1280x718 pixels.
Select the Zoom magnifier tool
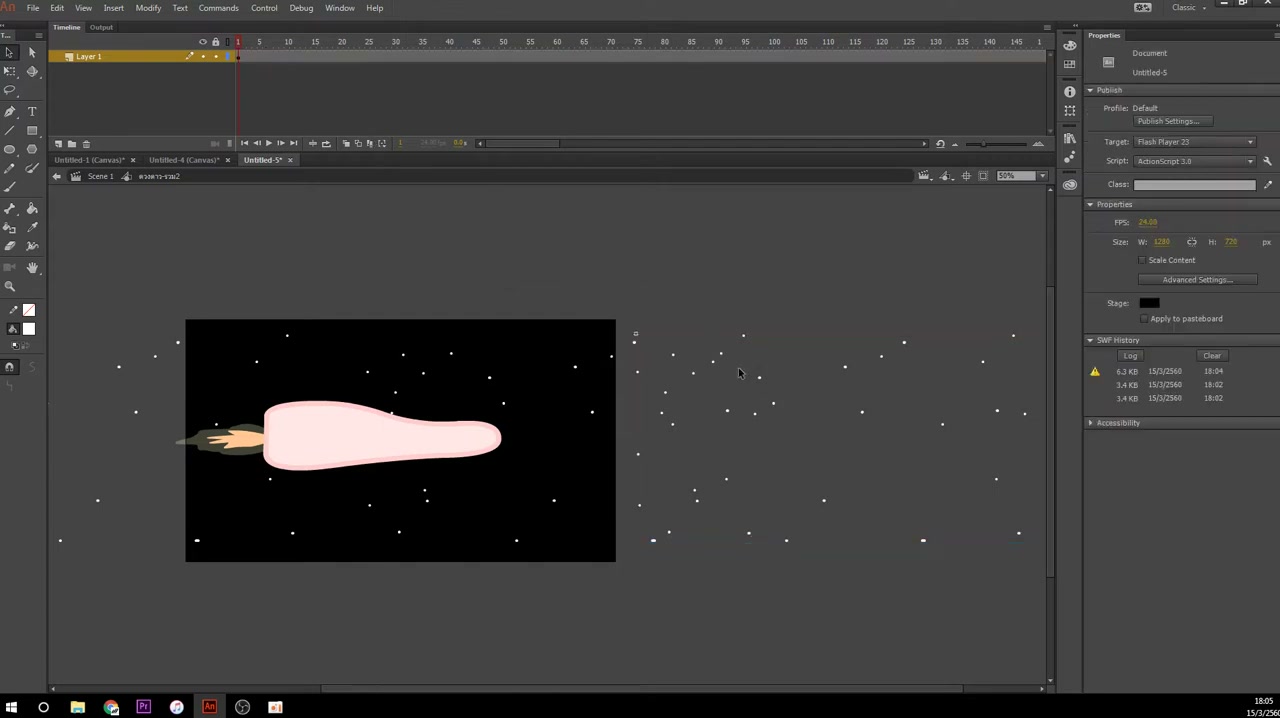tap(10, 286)
